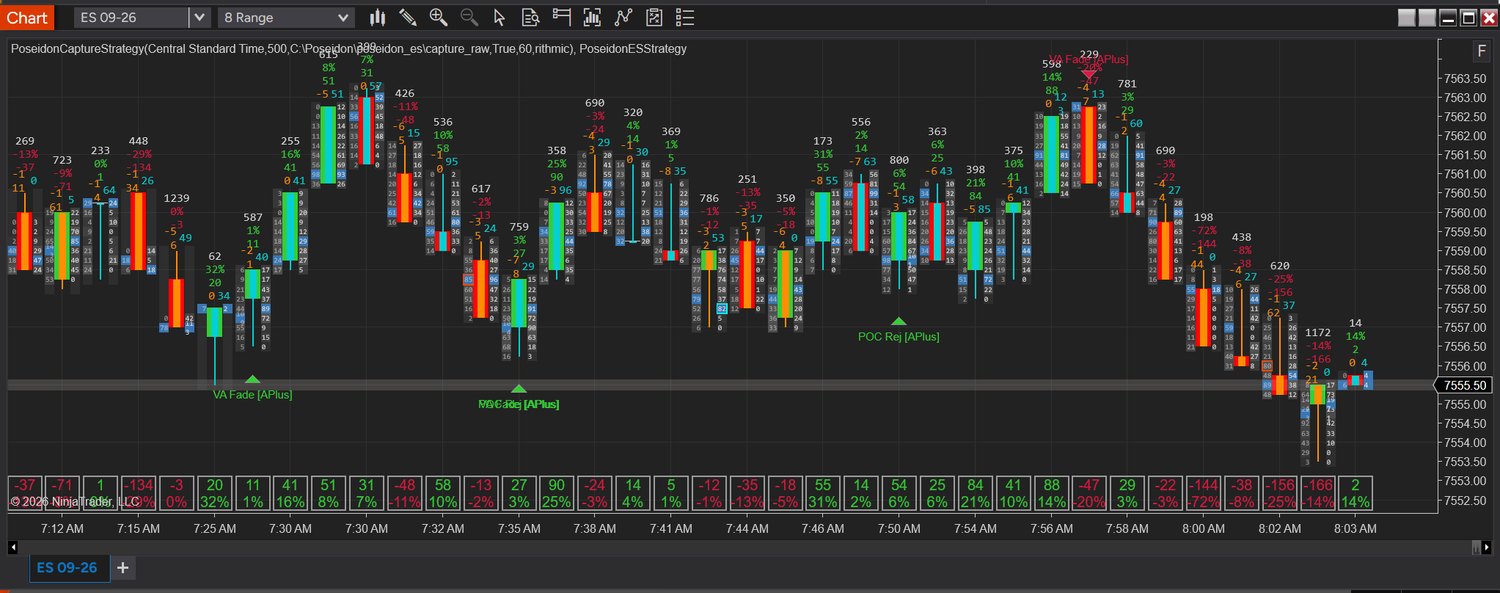Click the -37 delta cell
Screen dimensions: 1500x593
(24, 492)
